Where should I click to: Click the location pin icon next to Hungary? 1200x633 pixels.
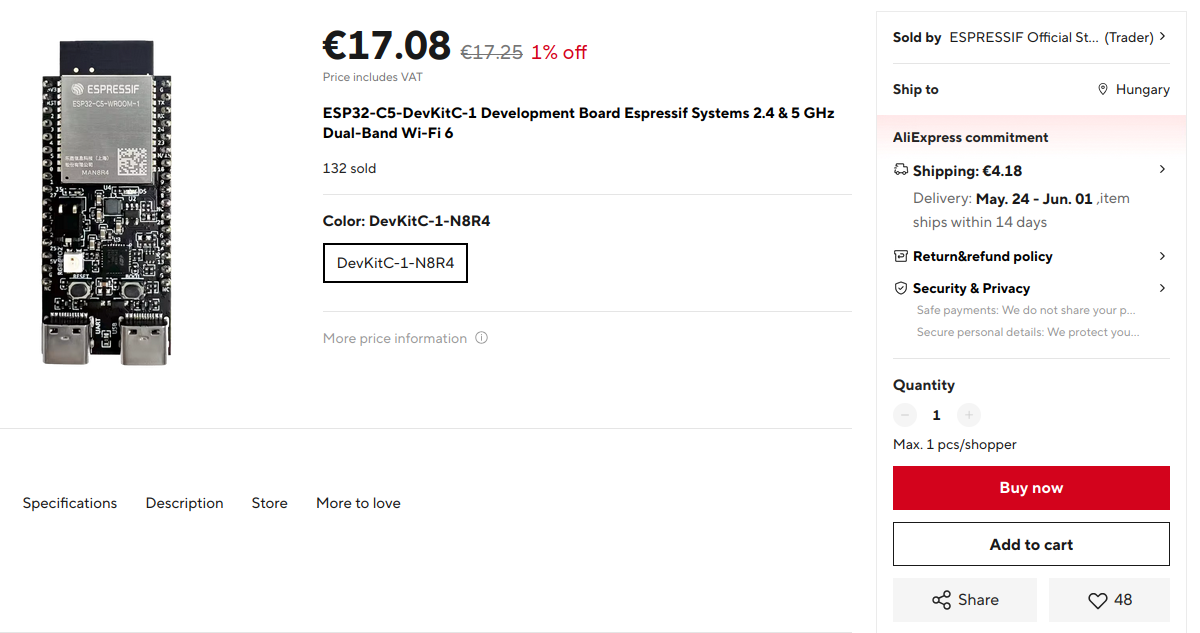pyautogui.click(x=1103, y=89)
